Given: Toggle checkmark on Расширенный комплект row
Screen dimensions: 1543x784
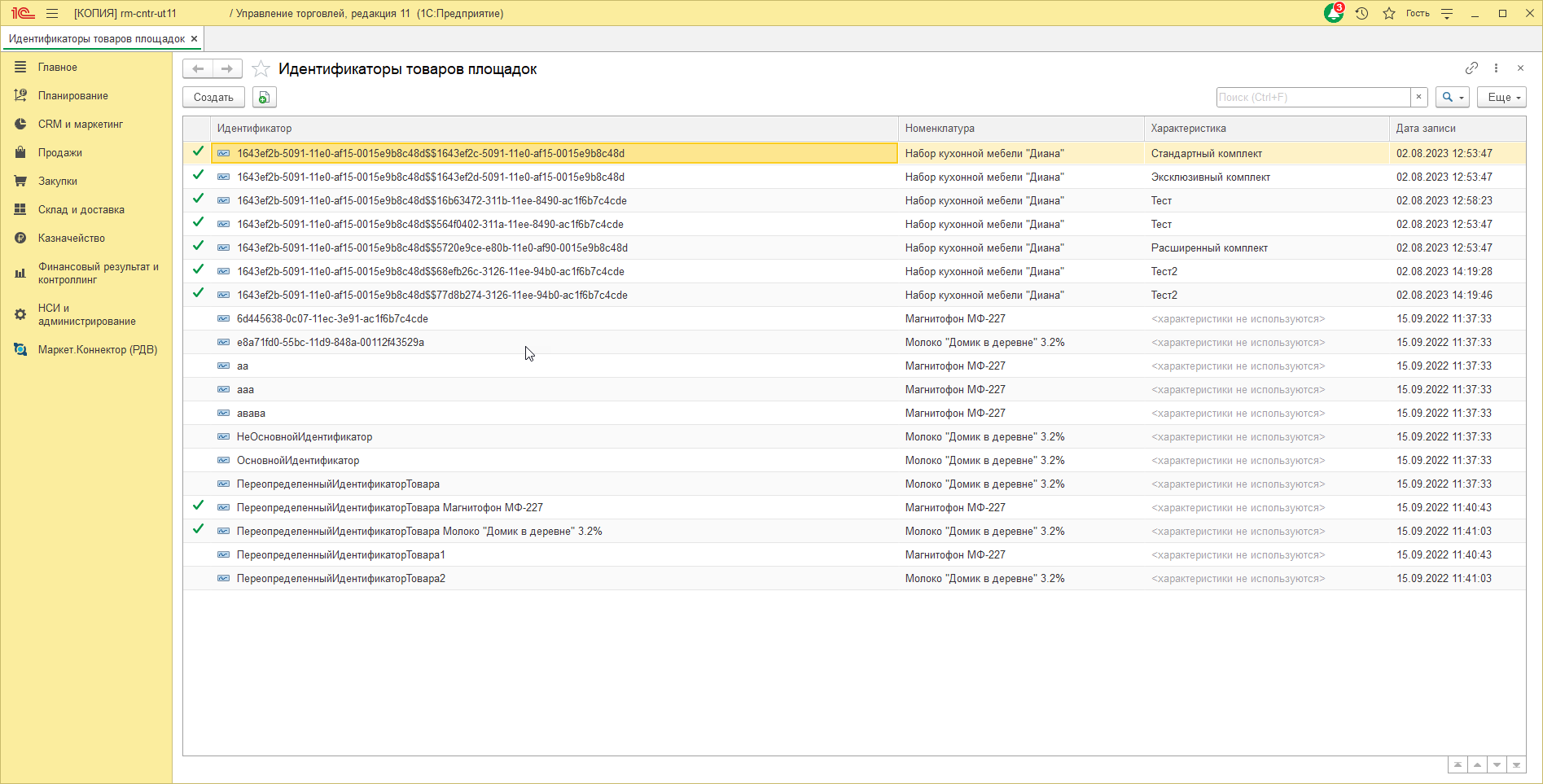Looking at the screenshot, I should 198,247.
